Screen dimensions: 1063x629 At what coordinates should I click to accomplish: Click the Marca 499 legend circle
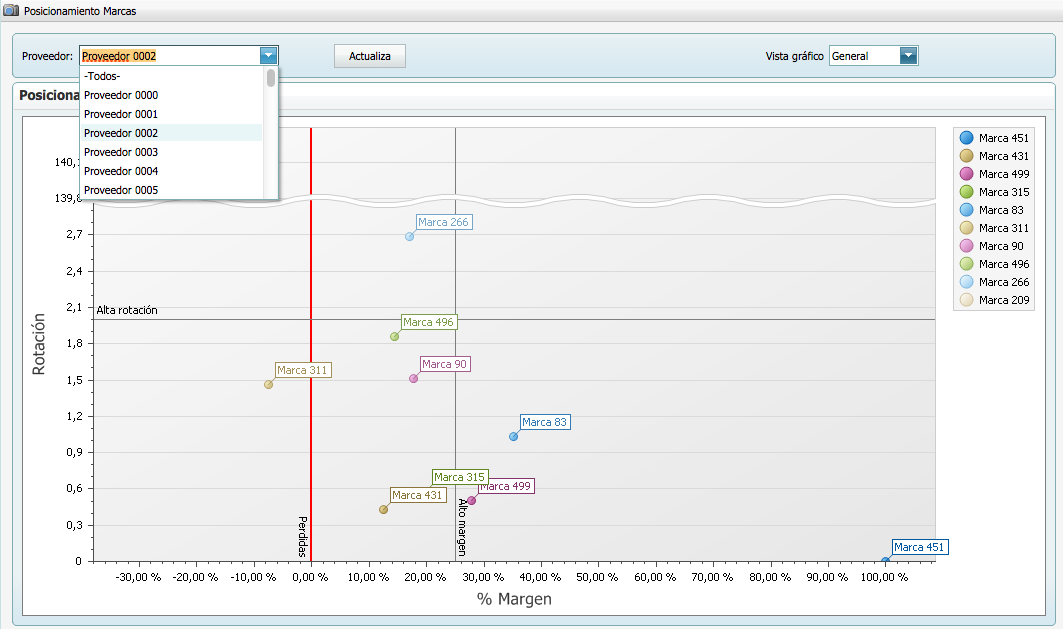[966, 174]
